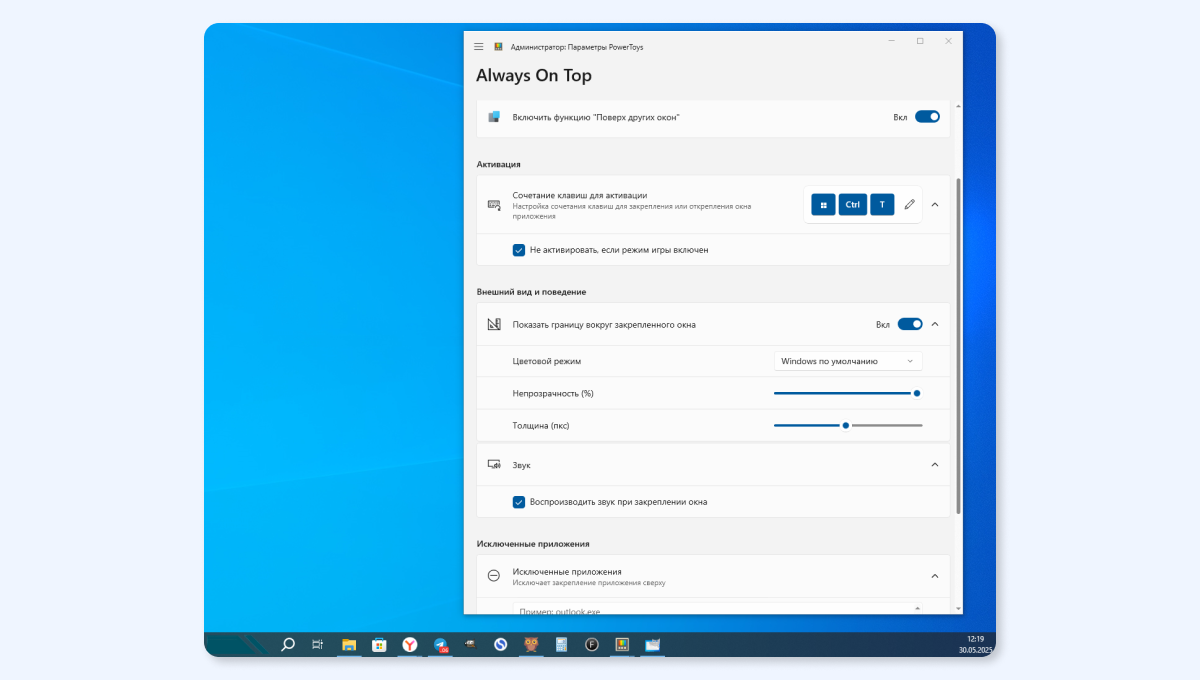Collapse the Сочетание клавиш для активации section
This screenshot has height=680, width=1200.
click(x=935, y=204)
